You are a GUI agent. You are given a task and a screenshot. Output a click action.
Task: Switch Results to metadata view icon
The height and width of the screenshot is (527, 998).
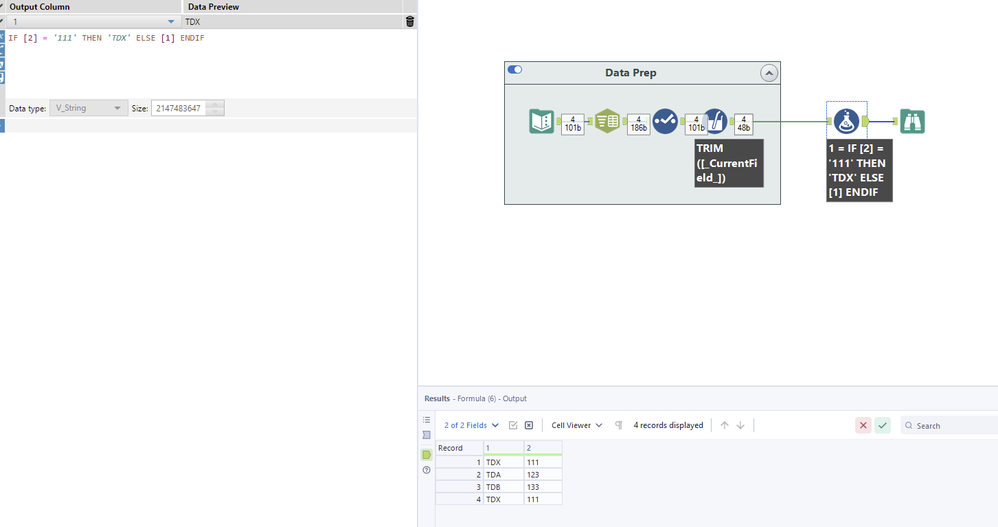tap(426, 435)
